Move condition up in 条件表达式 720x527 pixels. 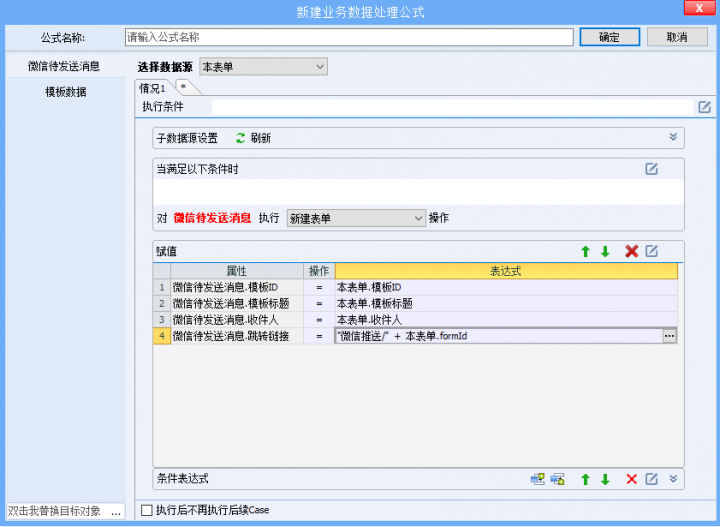(585, 479)
